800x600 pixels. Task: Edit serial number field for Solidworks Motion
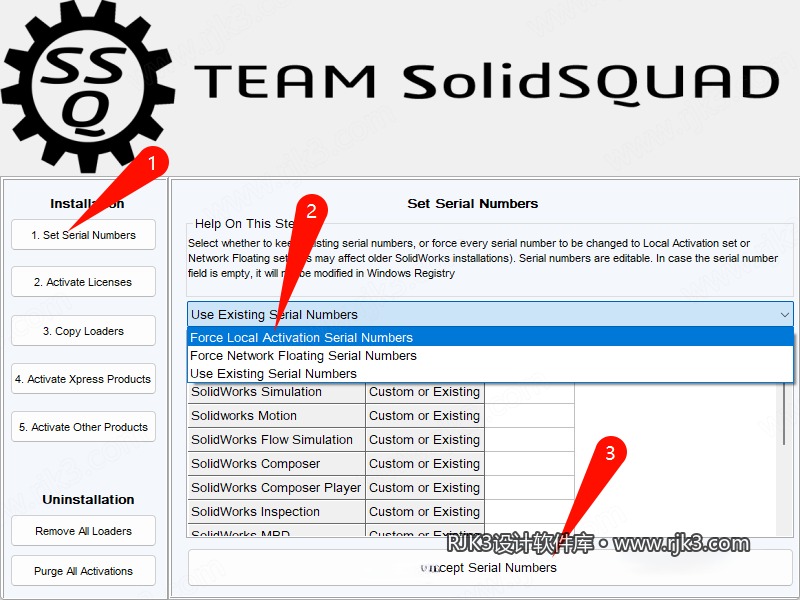pyautogui.click(x=529, y=415)
